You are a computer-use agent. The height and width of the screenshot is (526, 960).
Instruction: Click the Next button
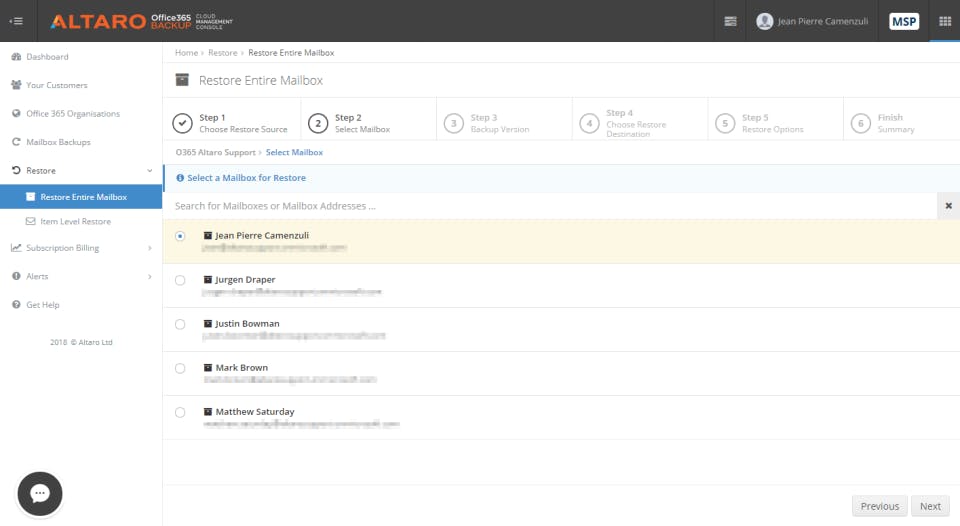(x=930, y=506)
